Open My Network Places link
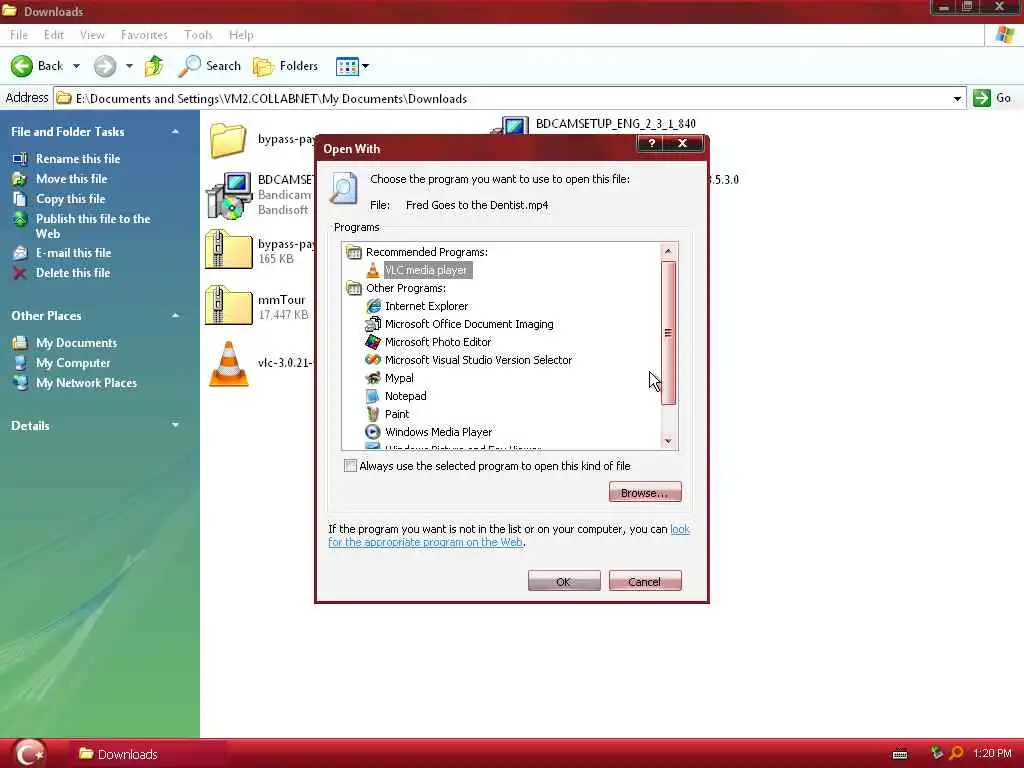1024x768 pixels. click(86, 383)
